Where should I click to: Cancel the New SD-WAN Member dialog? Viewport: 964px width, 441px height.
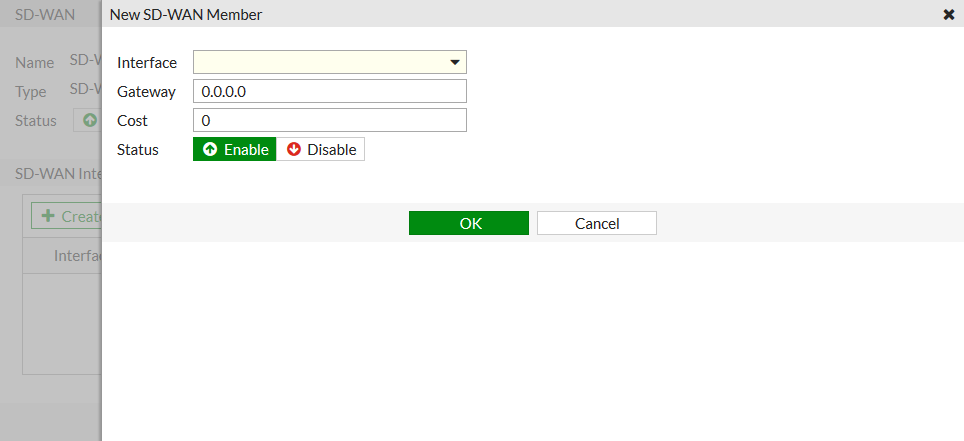(597, 223)
